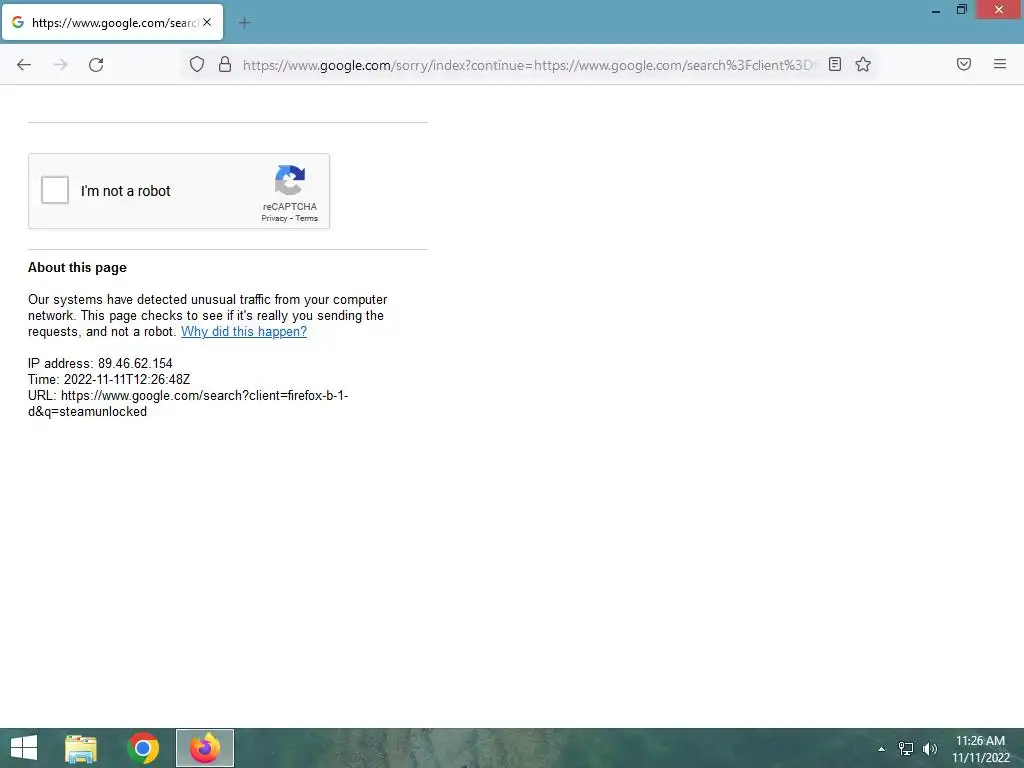This screenshot has width=1024, height=768.
Task: Open the reCAPTCHA Privacy link
Action: point(274,218)
